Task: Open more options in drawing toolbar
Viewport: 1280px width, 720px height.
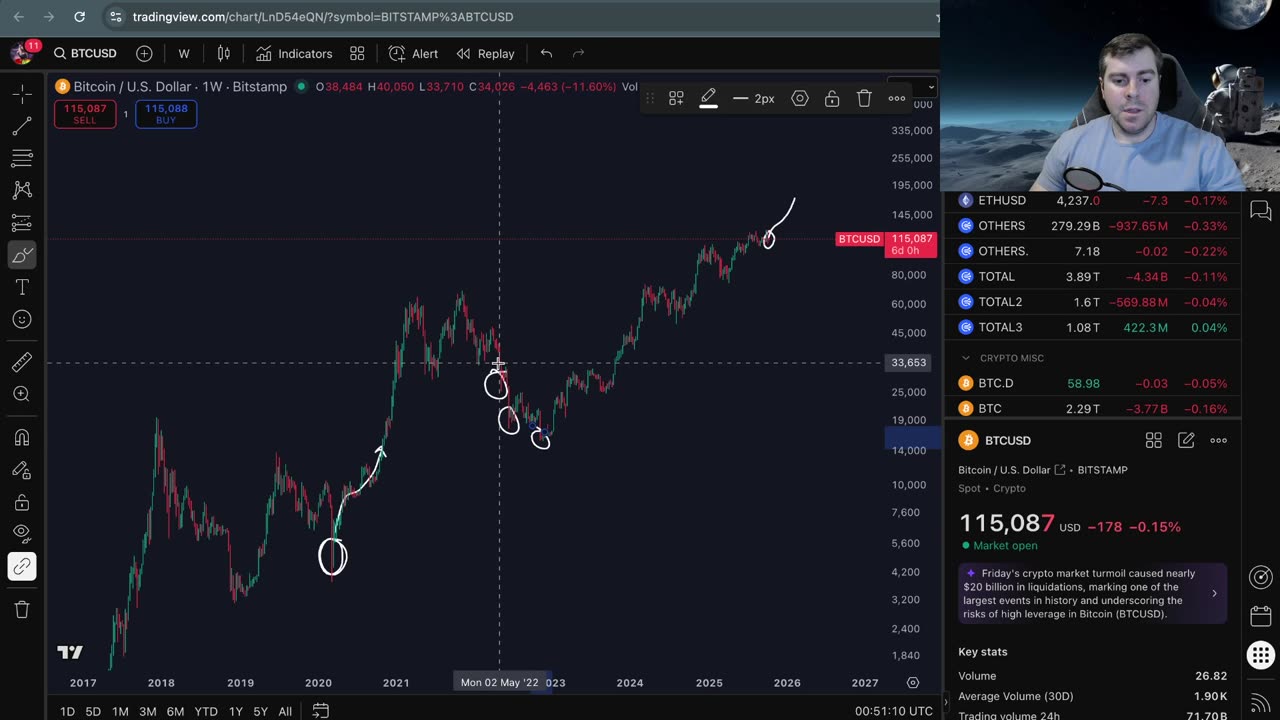Action: (897, 98)
